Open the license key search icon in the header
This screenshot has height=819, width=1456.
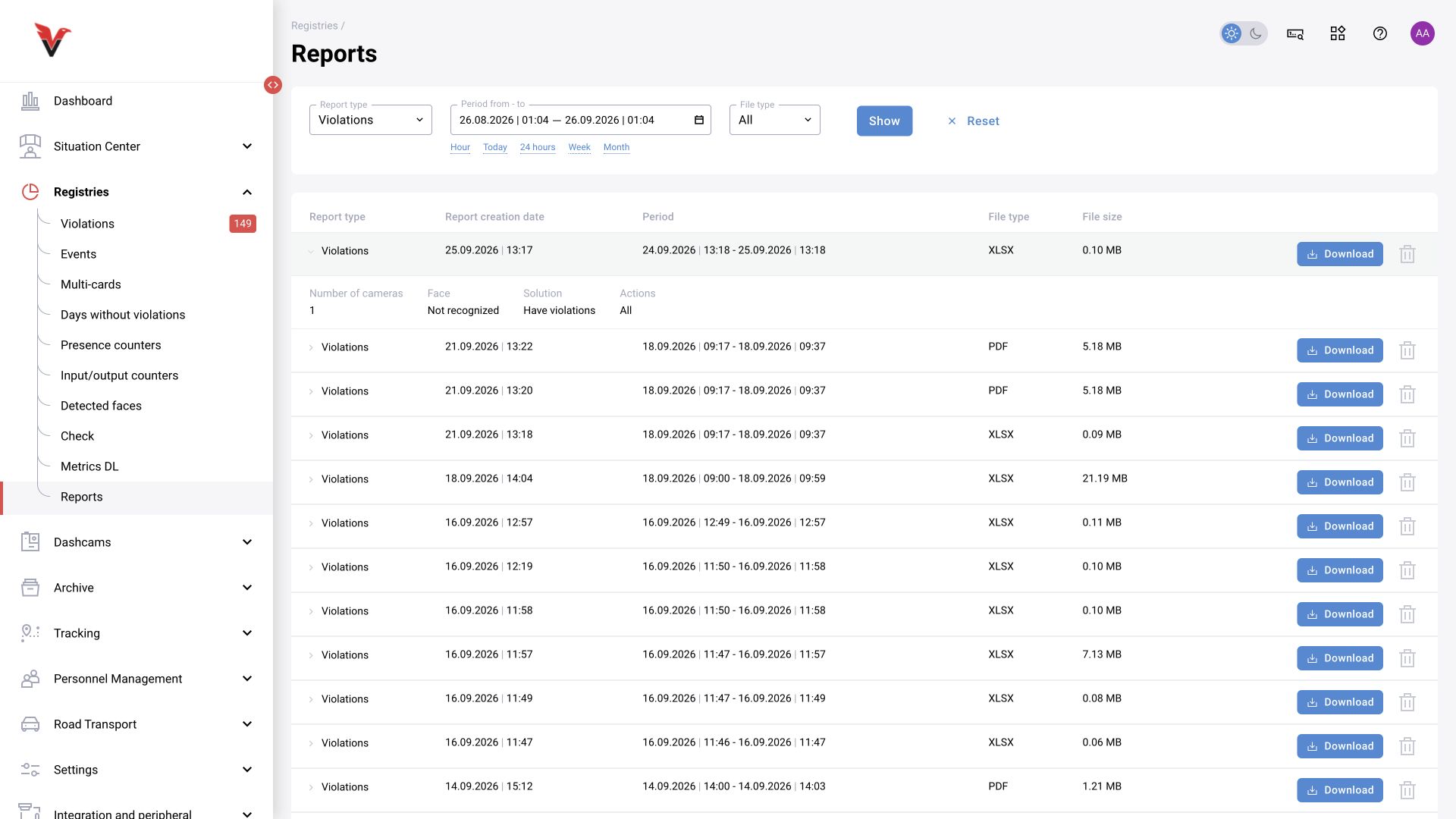click(1295, 33)
